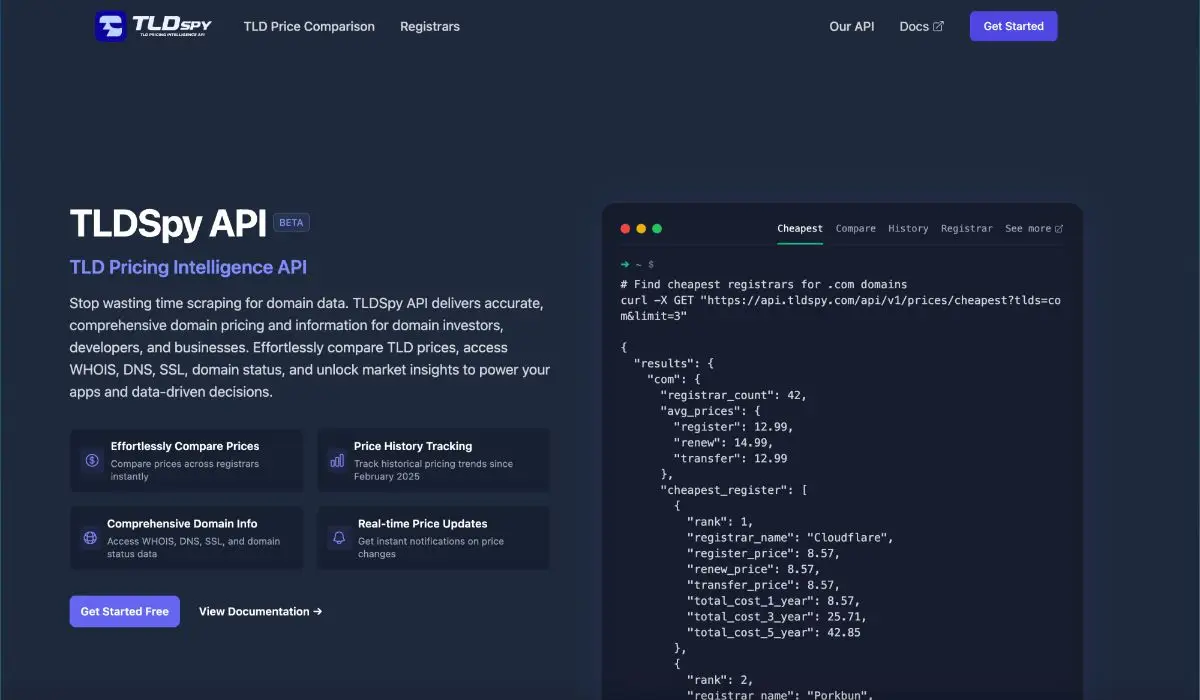This screenshot has width=1200, height=700.
Task: Open See more external link in terminal
Action: pos(1033,229)
